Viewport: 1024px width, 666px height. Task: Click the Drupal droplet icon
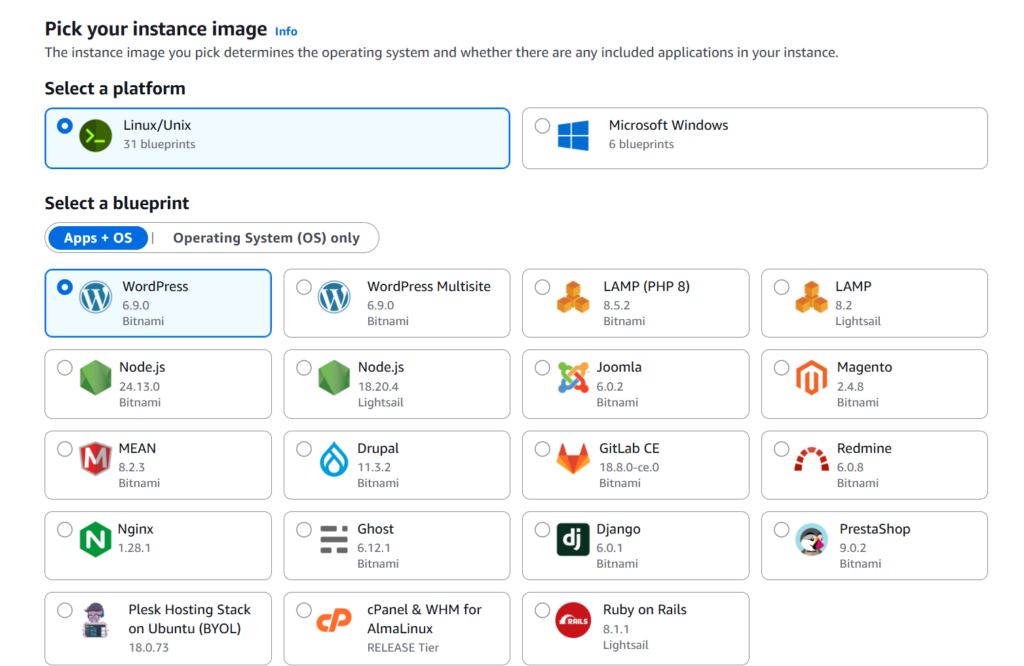(x=332, y=458)
